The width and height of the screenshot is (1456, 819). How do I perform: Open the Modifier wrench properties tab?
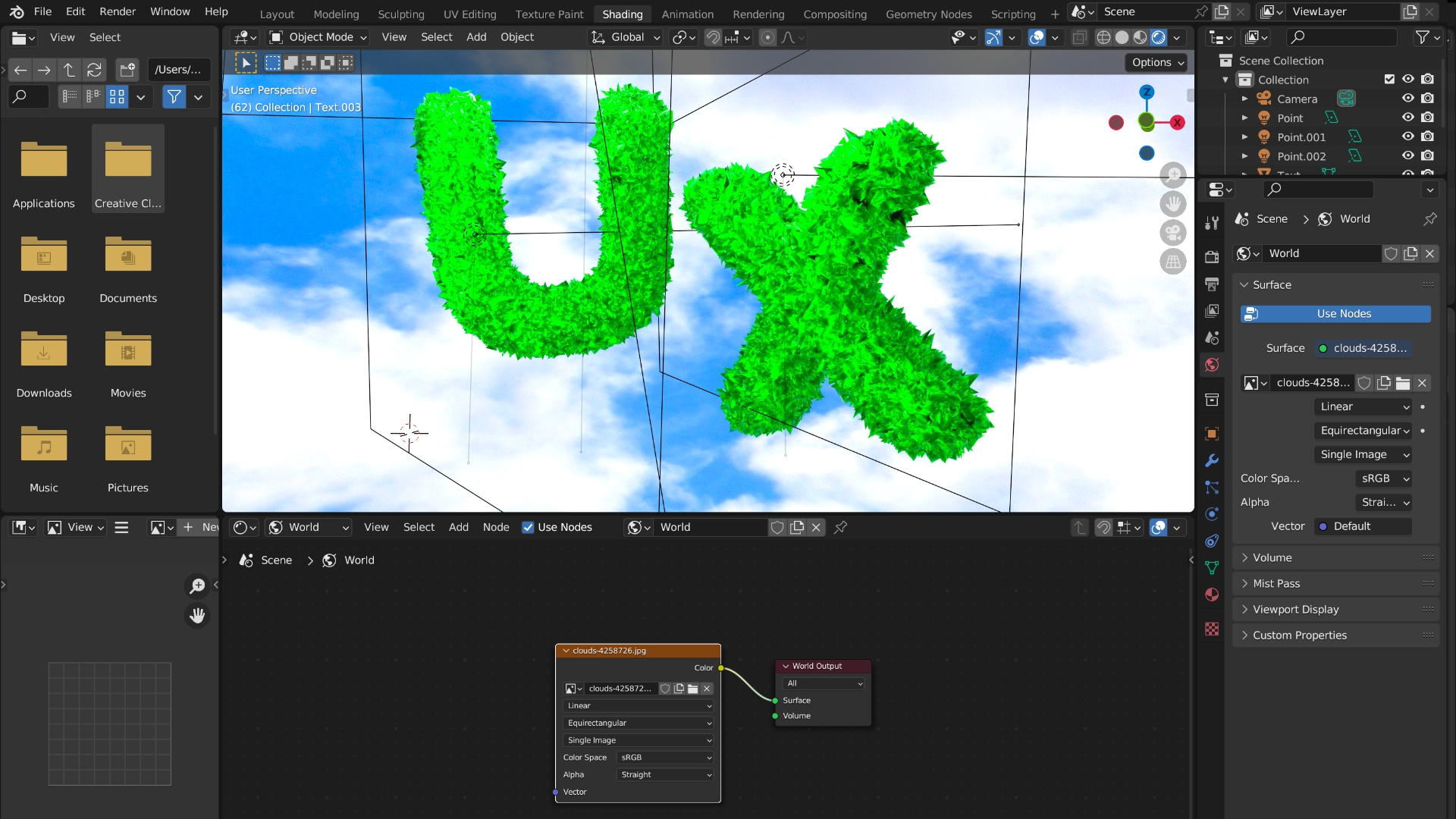[1212, 460]
